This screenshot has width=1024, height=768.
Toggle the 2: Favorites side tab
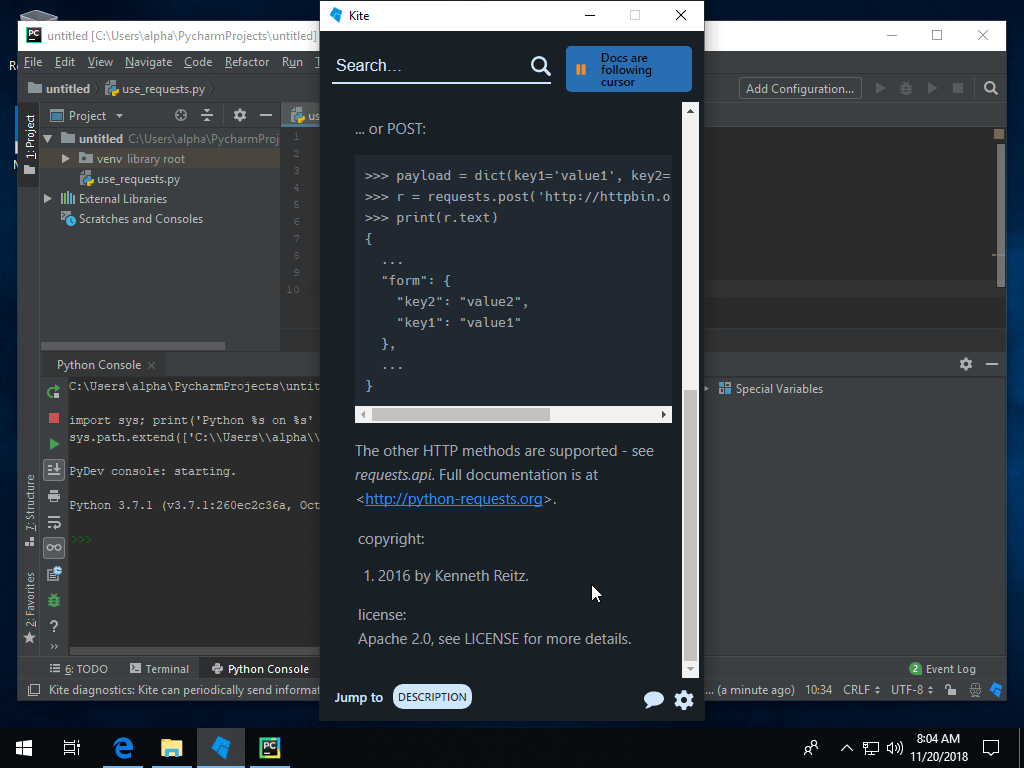coord(29,607)
